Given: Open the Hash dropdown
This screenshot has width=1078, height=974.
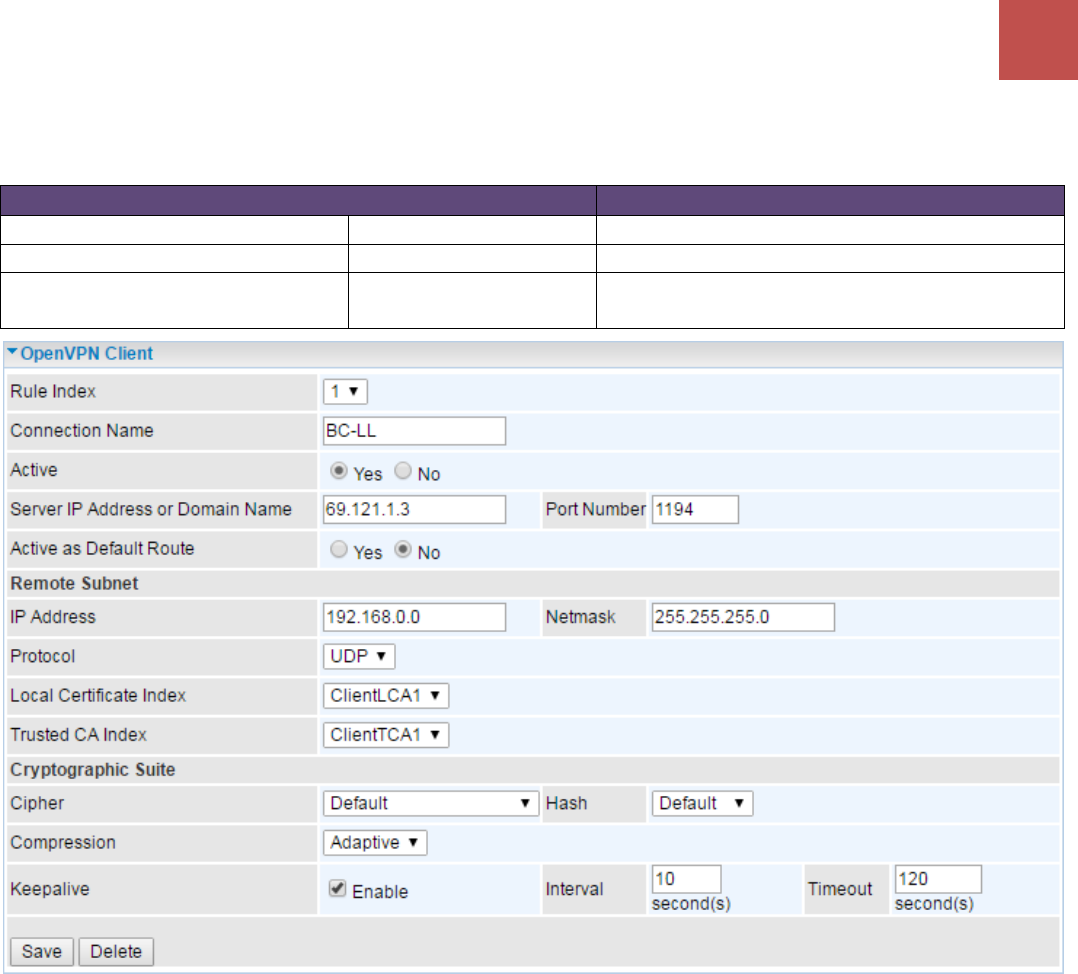Looking at the screenshot, I should (702, 804).
